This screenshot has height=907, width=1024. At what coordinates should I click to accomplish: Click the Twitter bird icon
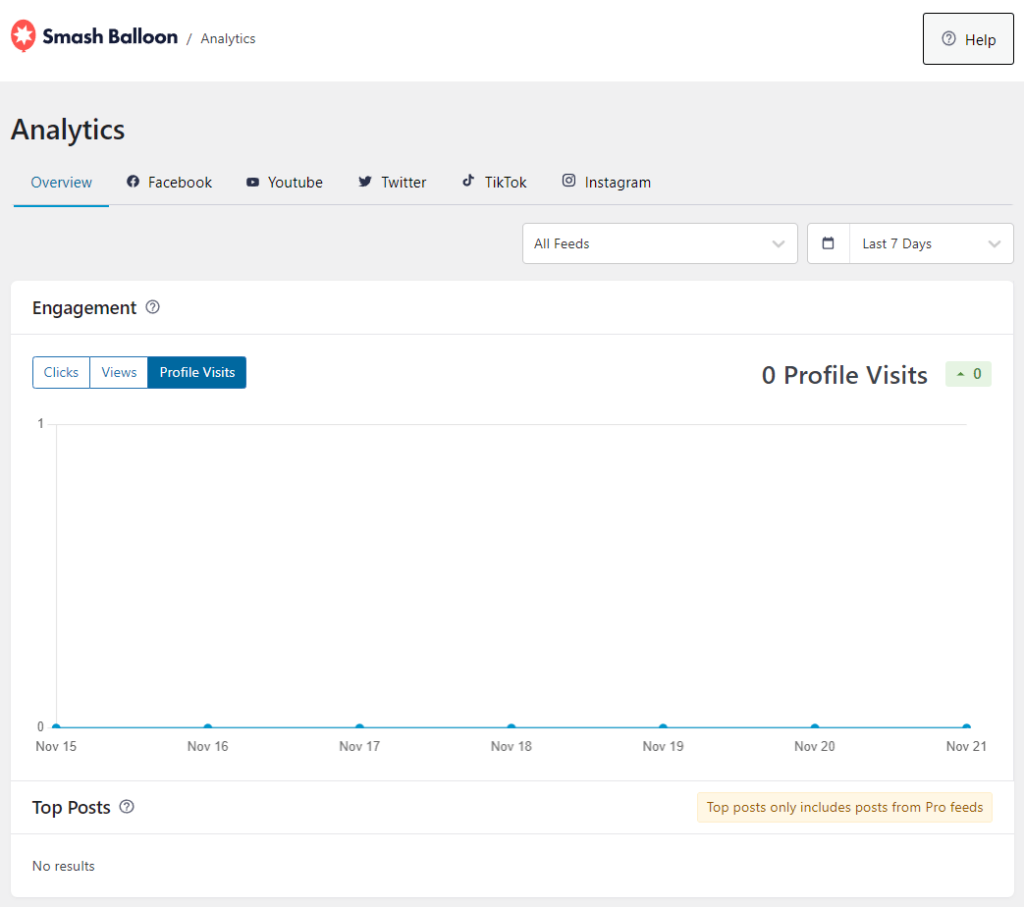point(366,182)
